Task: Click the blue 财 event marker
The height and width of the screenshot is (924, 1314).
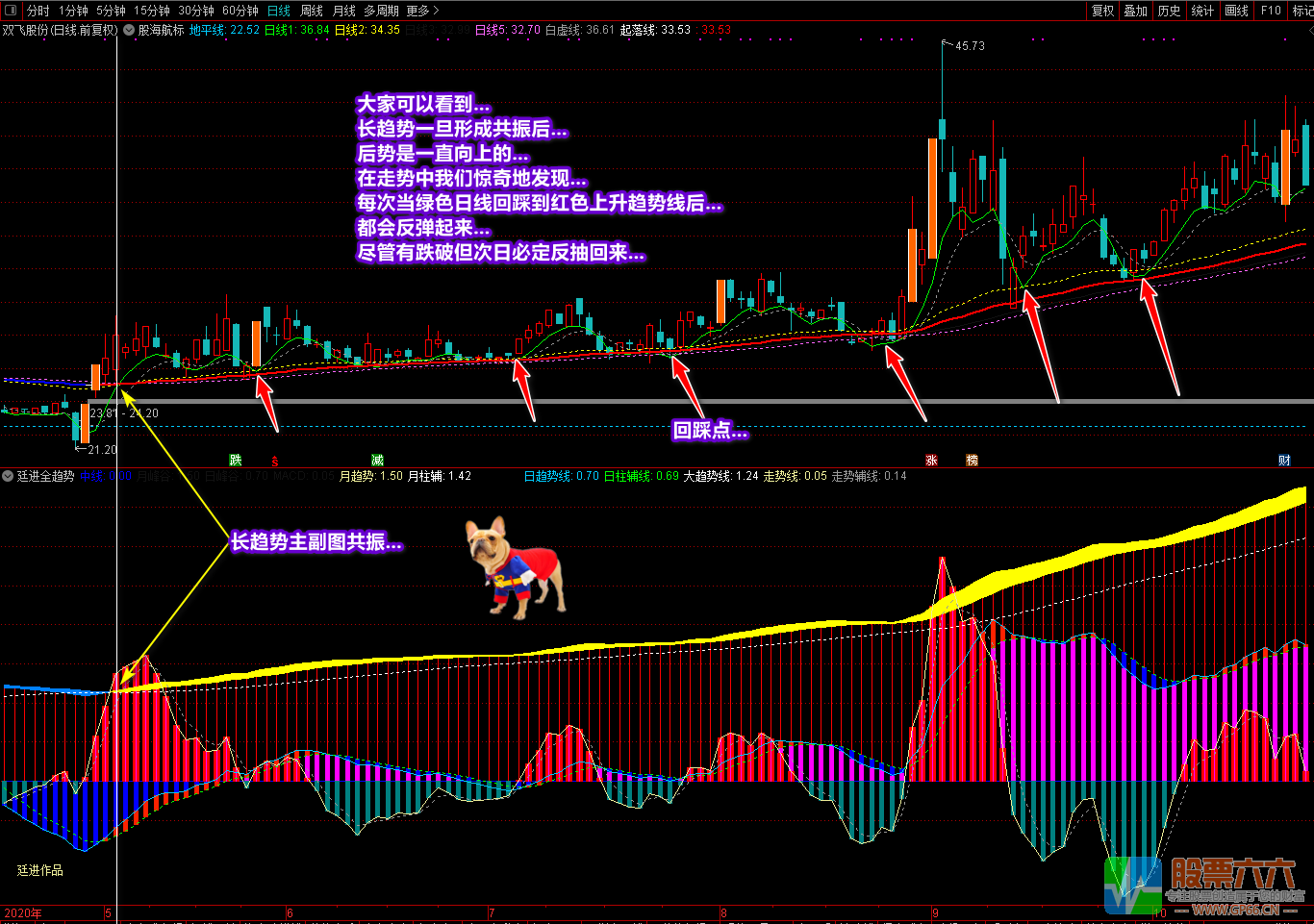Action: (x=1284, y=461)
